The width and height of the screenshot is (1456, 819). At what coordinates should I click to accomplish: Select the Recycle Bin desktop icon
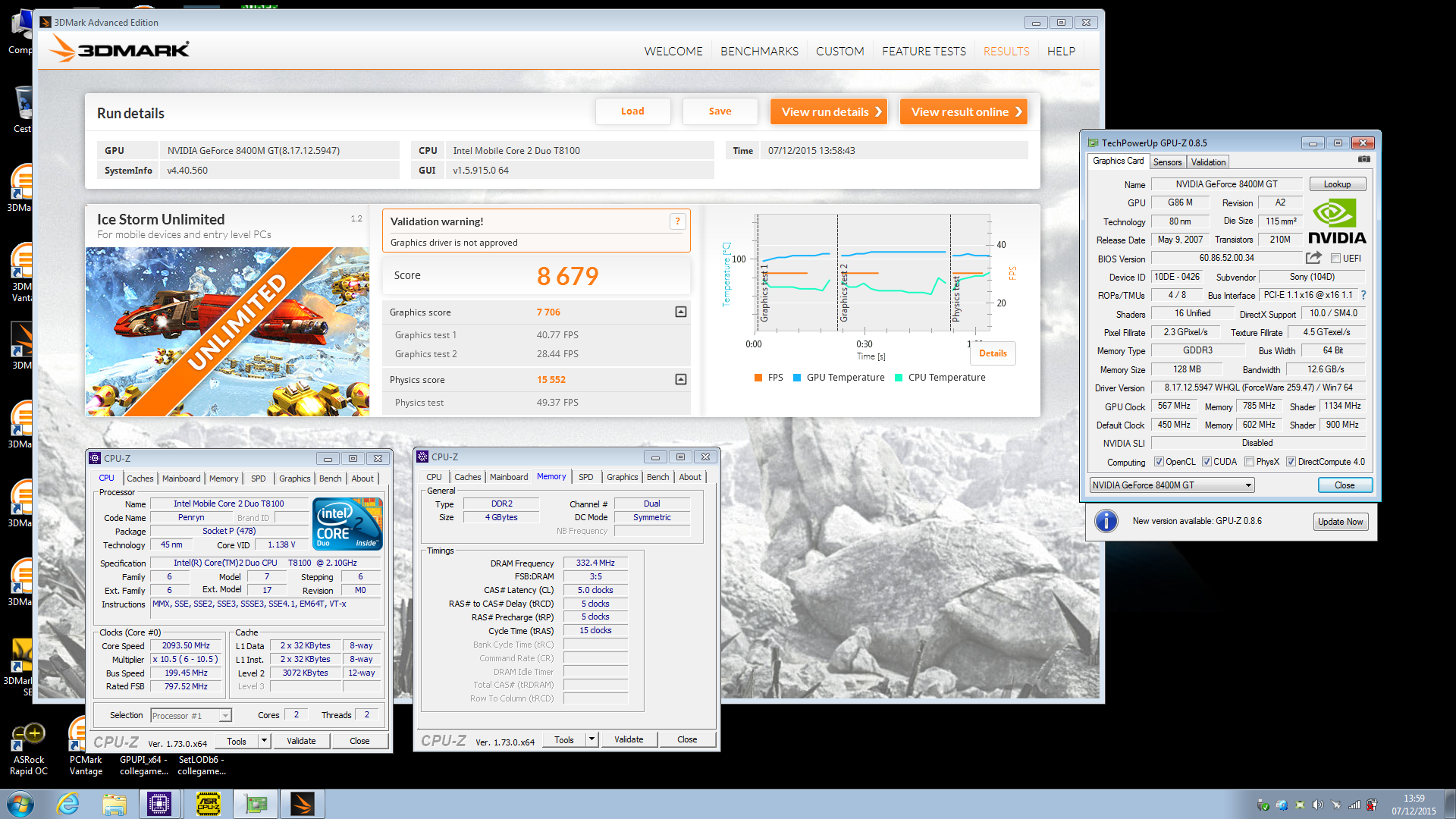click(23, 108)
